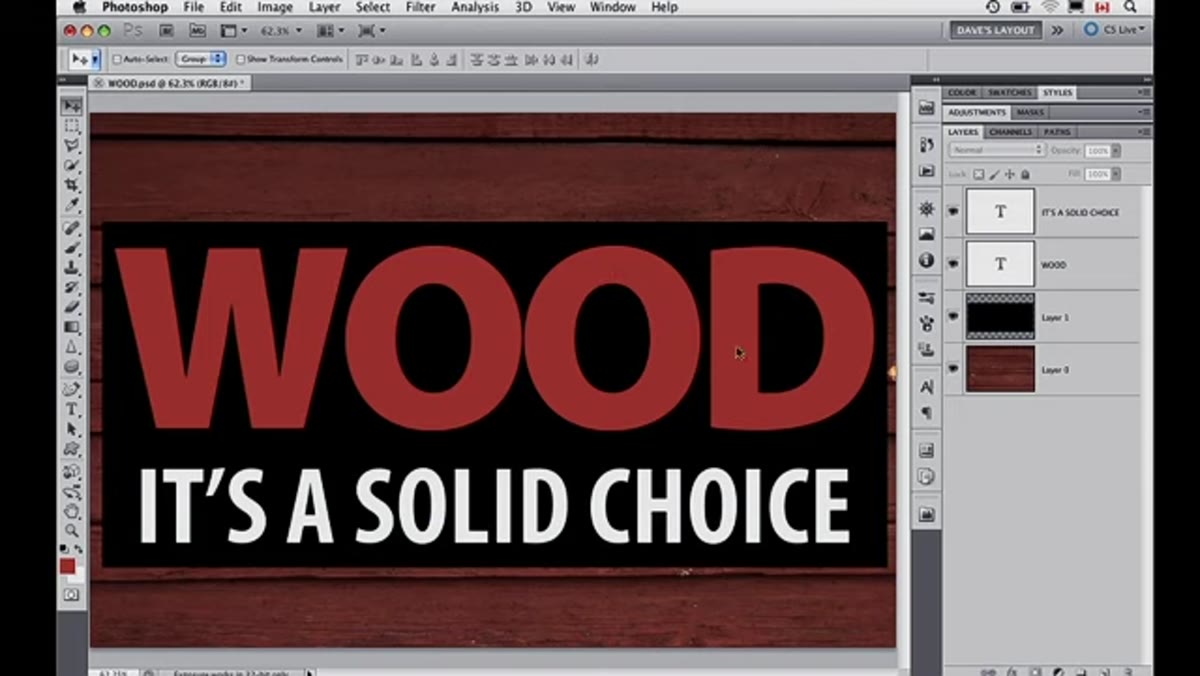Select the Move tool in the toolbox
The width and height of the screenshot is (1200, 676).
pyautogui.click(x=72, y=106)
